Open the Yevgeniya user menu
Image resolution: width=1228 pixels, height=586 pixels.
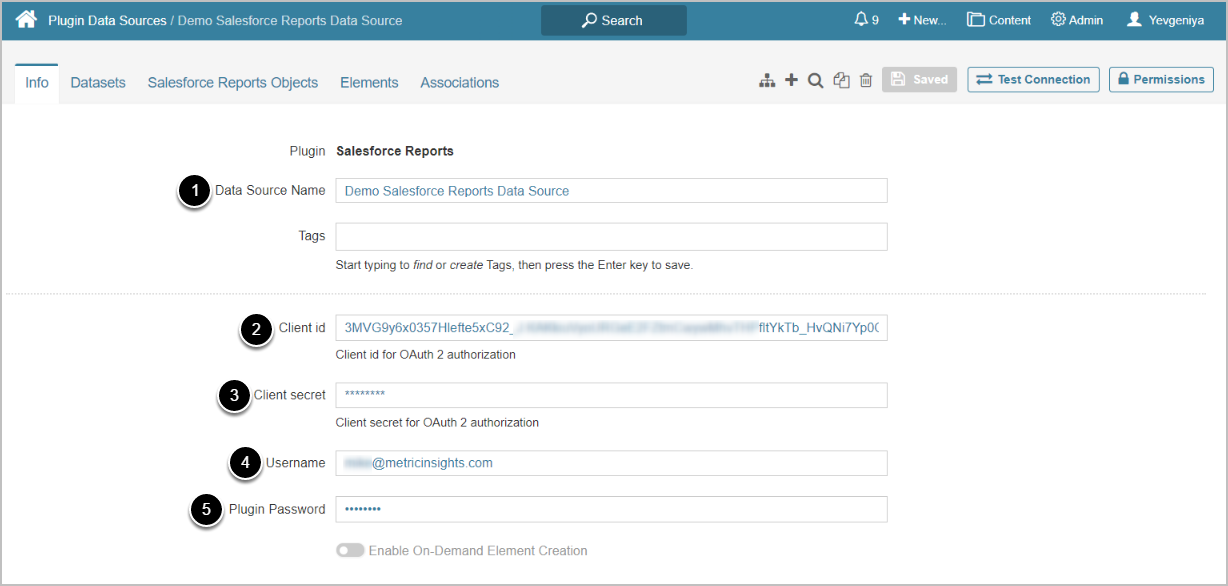[x=1165, y=20]
